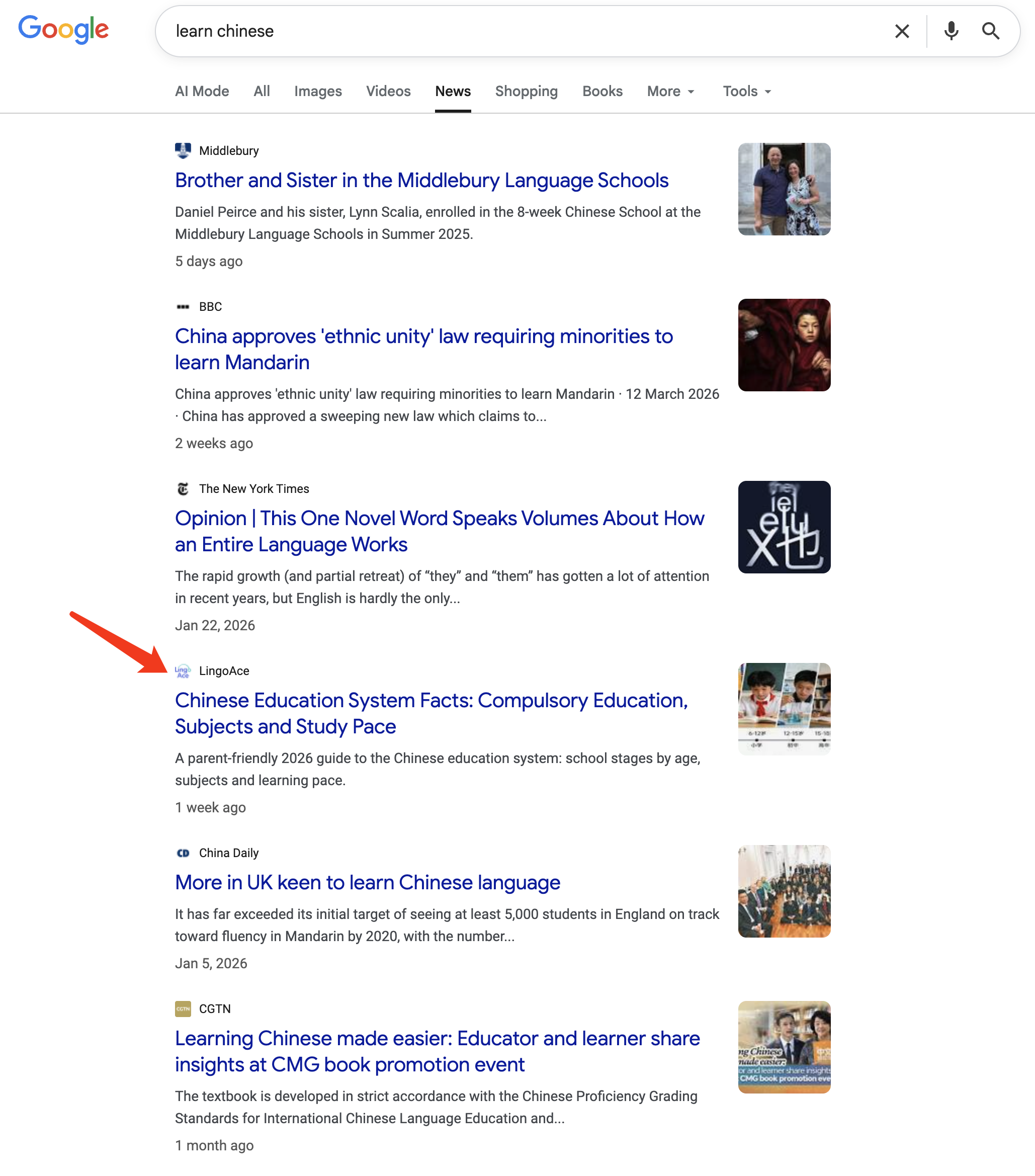Screen dimensions: 1035x1176
Task: Select the News tab
Action: [453, 91]
